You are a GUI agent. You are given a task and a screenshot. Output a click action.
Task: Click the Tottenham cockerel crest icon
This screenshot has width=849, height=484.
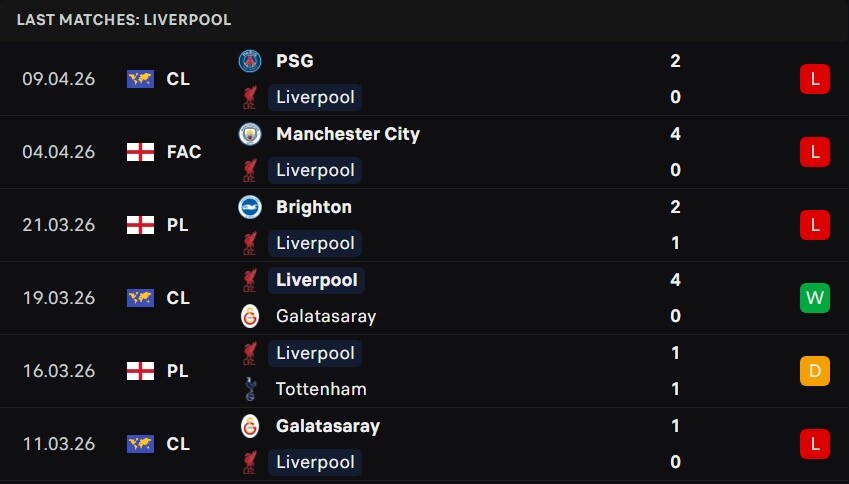click(x=250, y=389)
